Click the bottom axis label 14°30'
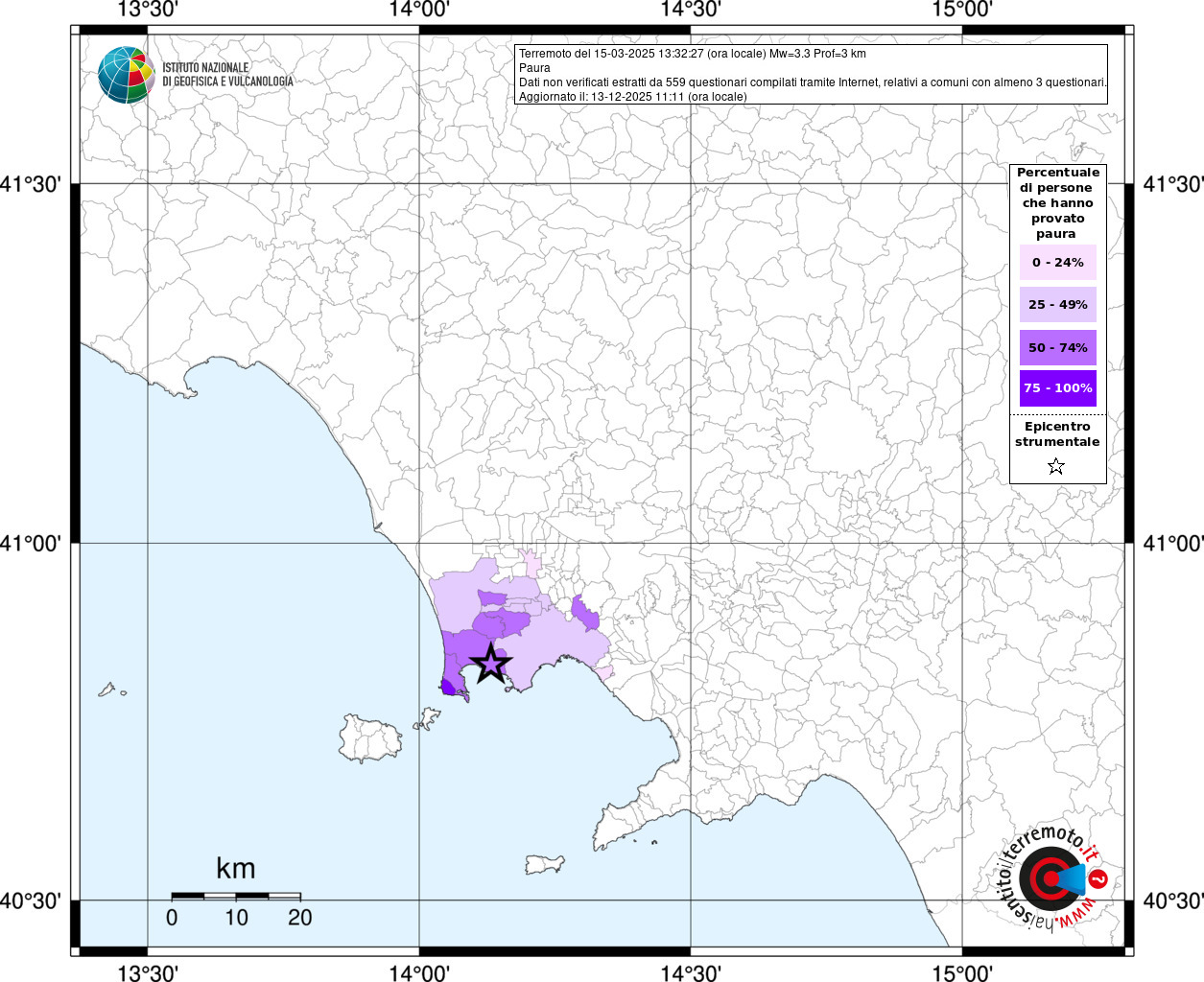Image resolution: width=1204 pixels, height=982 pixels. click(x=691, y=972)
